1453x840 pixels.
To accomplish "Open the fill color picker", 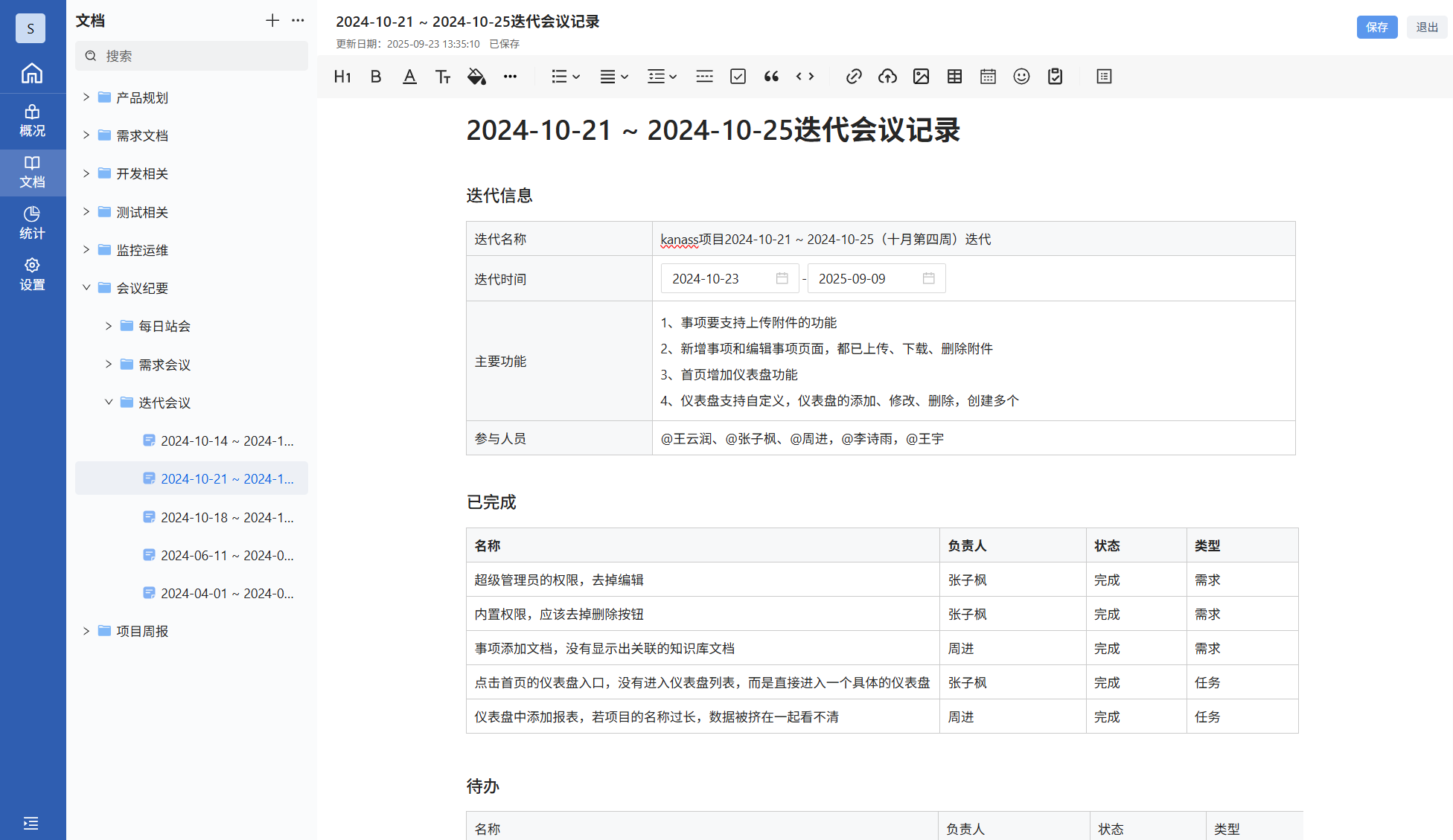I will tap(476, 76).
